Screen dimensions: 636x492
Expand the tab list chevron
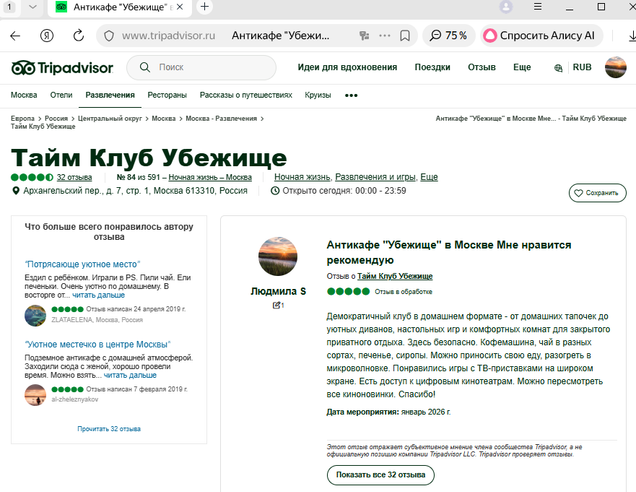tap(33, 7)
